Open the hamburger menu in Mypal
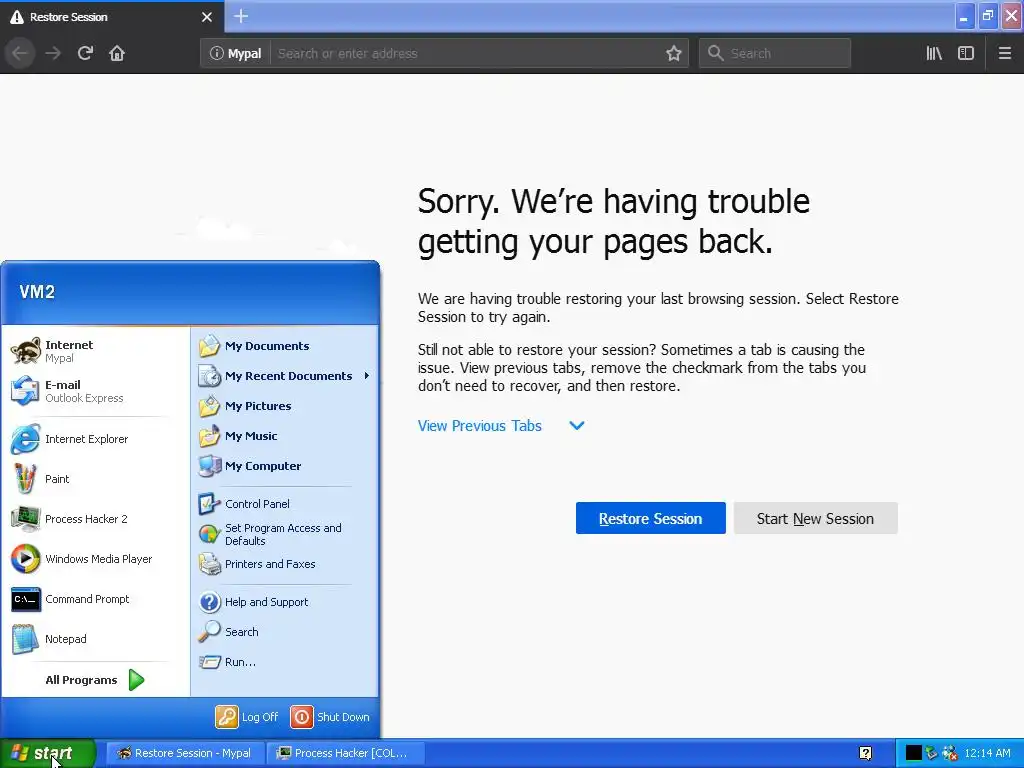This screenshot has height=768, width=1024. [x=1005, y=53]
